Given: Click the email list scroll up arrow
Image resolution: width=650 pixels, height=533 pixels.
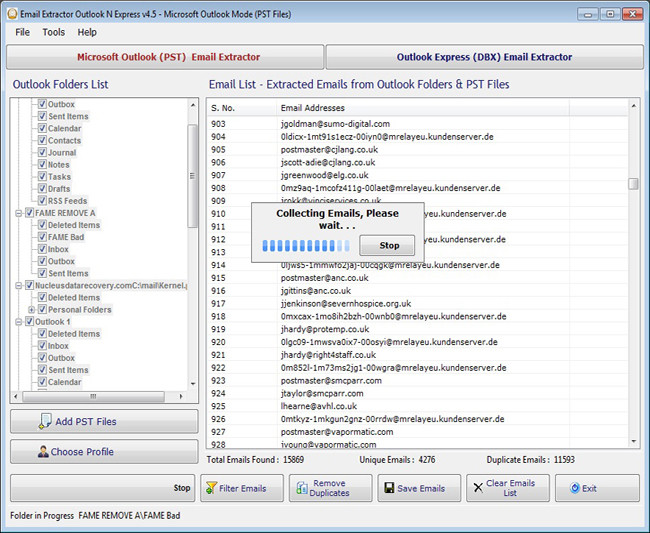Looking at the screenshot, I should click(633, 106).
